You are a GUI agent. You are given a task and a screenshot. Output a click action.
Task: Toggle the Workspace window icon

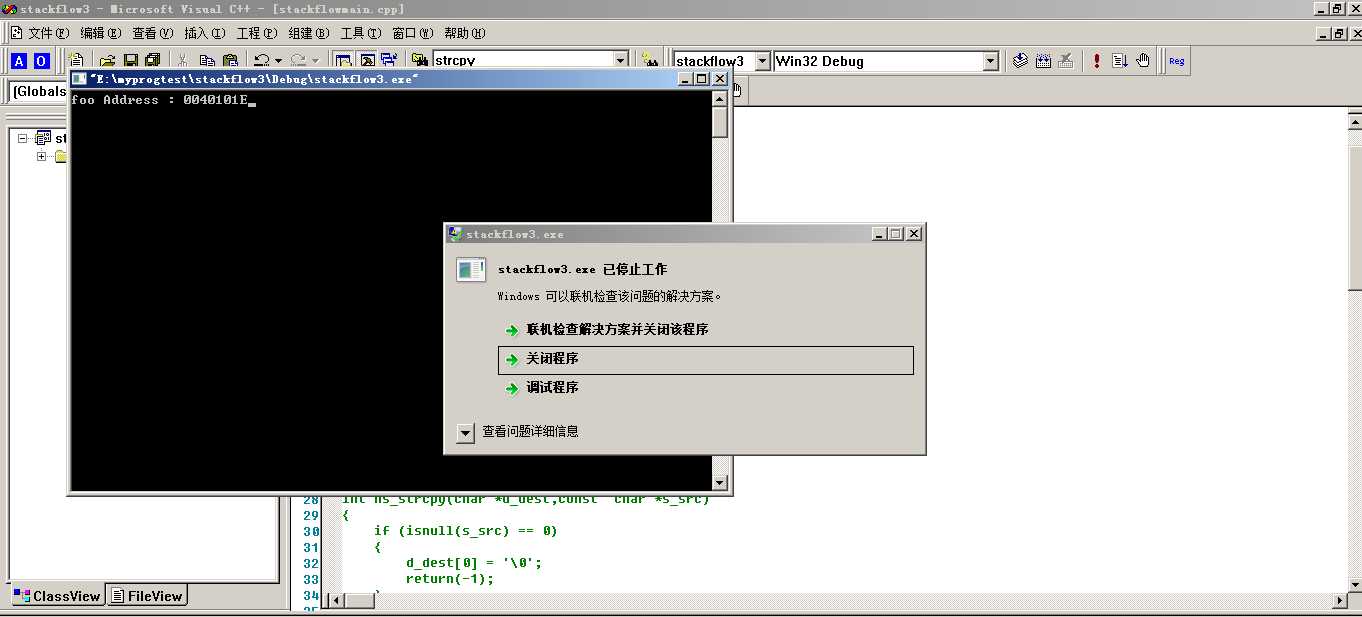[344, 61]
